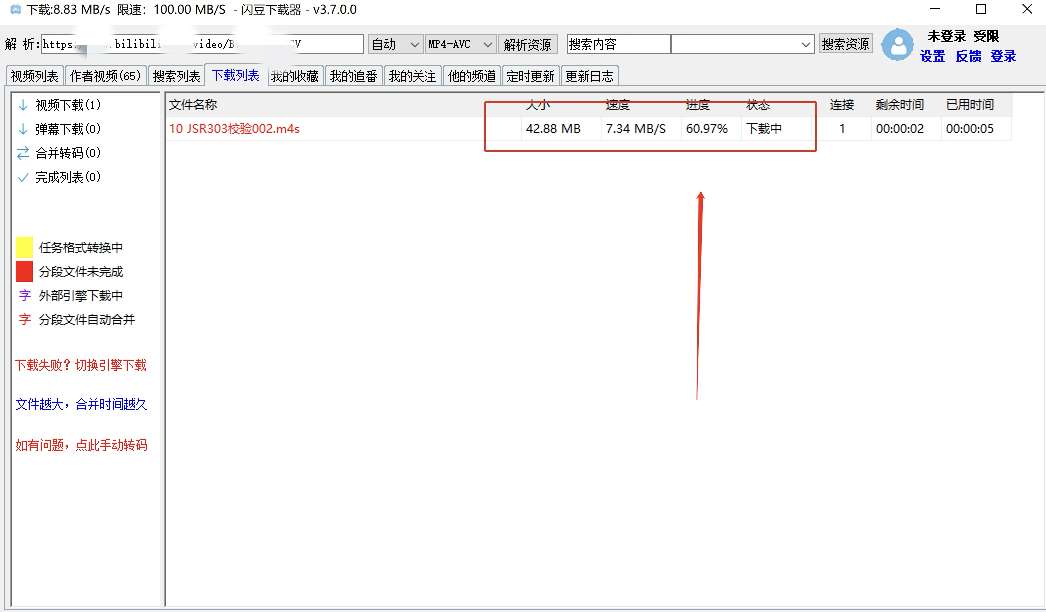Open the MP4-AVC format dropdown
1046x612 pixels.
pyautogui.click(x=461, y=44)
